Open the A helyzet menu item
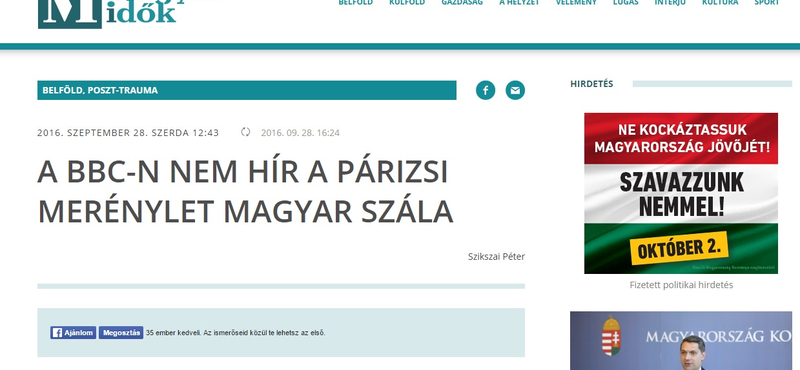The image size is (800, 370). (519, 3)
